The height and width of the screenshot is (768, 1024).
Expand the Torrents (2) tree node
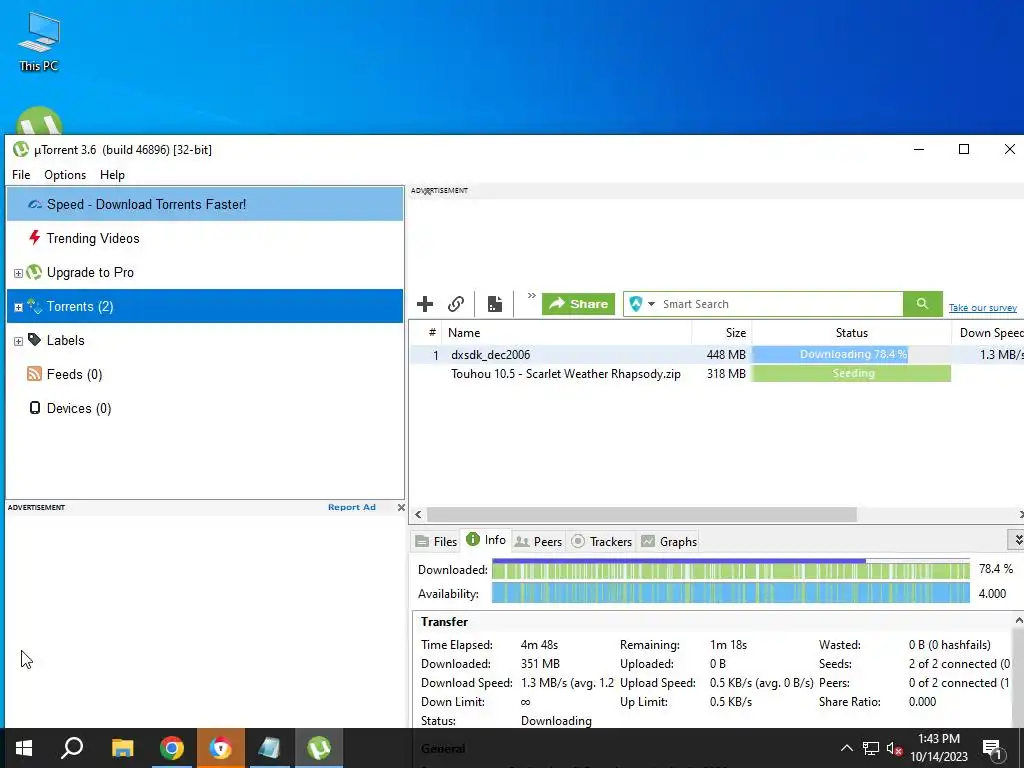tap(18, 307)
